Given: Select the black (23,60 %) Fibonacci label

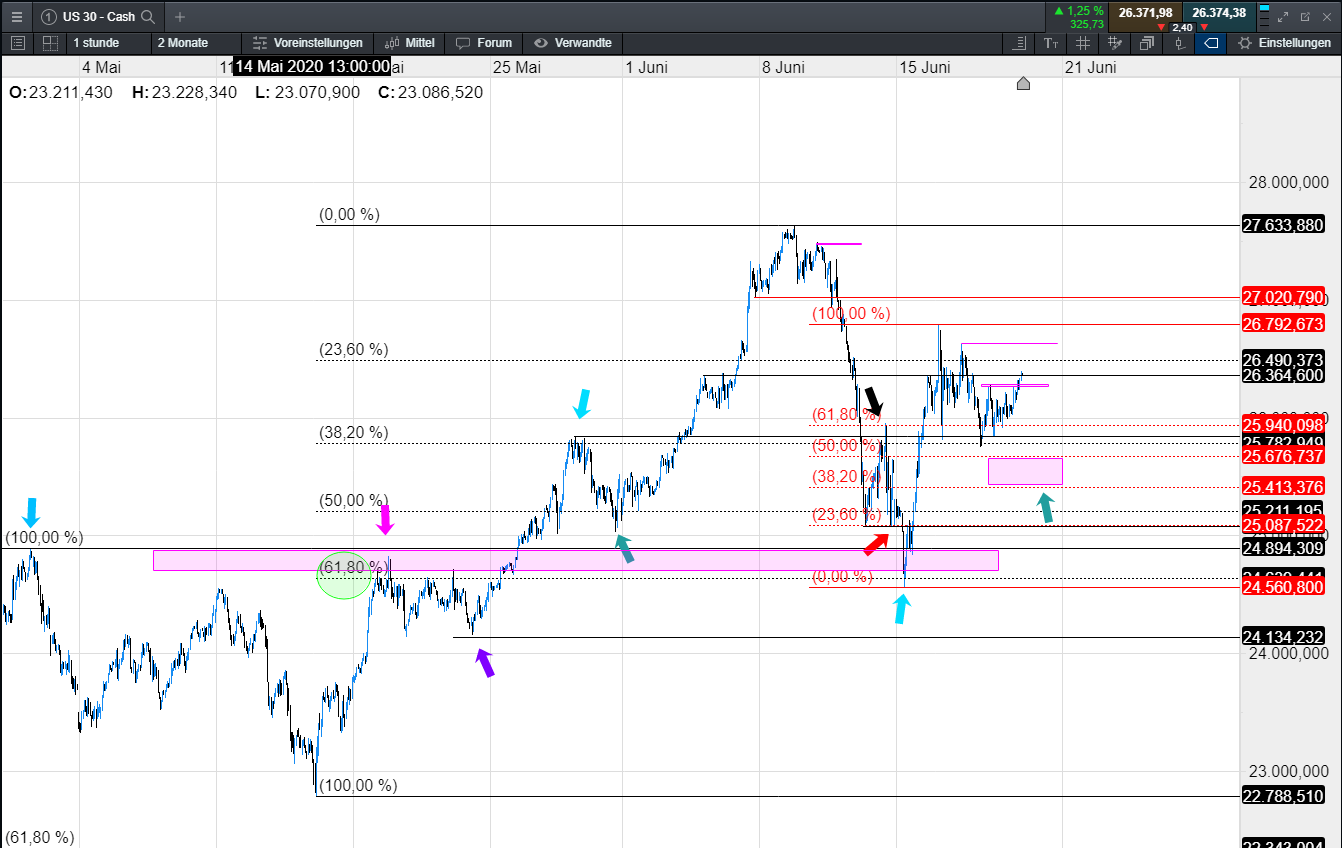Looking at the screenshot, I should point(354,350).
